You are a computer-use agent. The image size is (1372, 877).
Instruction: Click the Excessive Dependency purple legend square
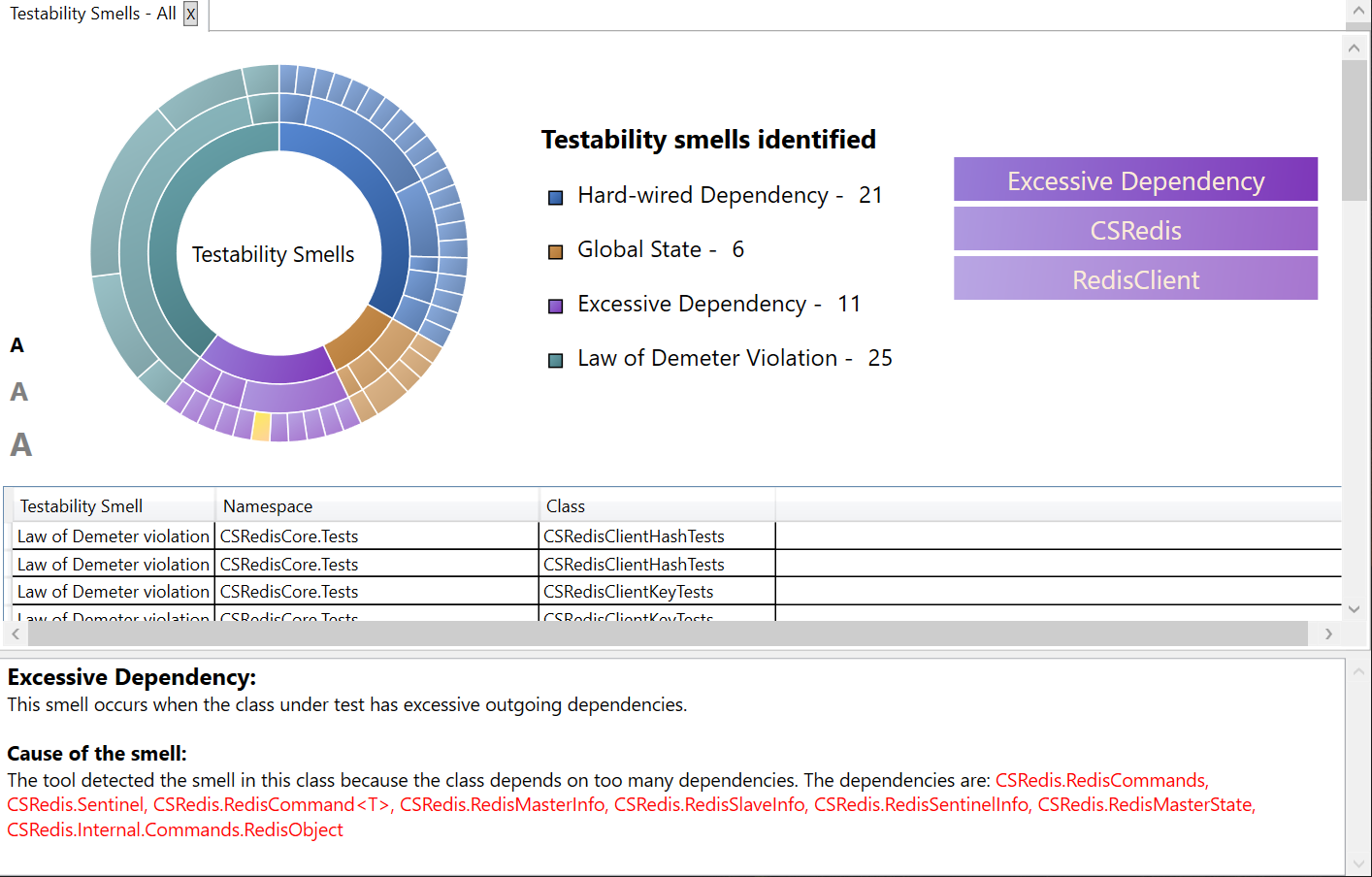click(x=556, y=307)
